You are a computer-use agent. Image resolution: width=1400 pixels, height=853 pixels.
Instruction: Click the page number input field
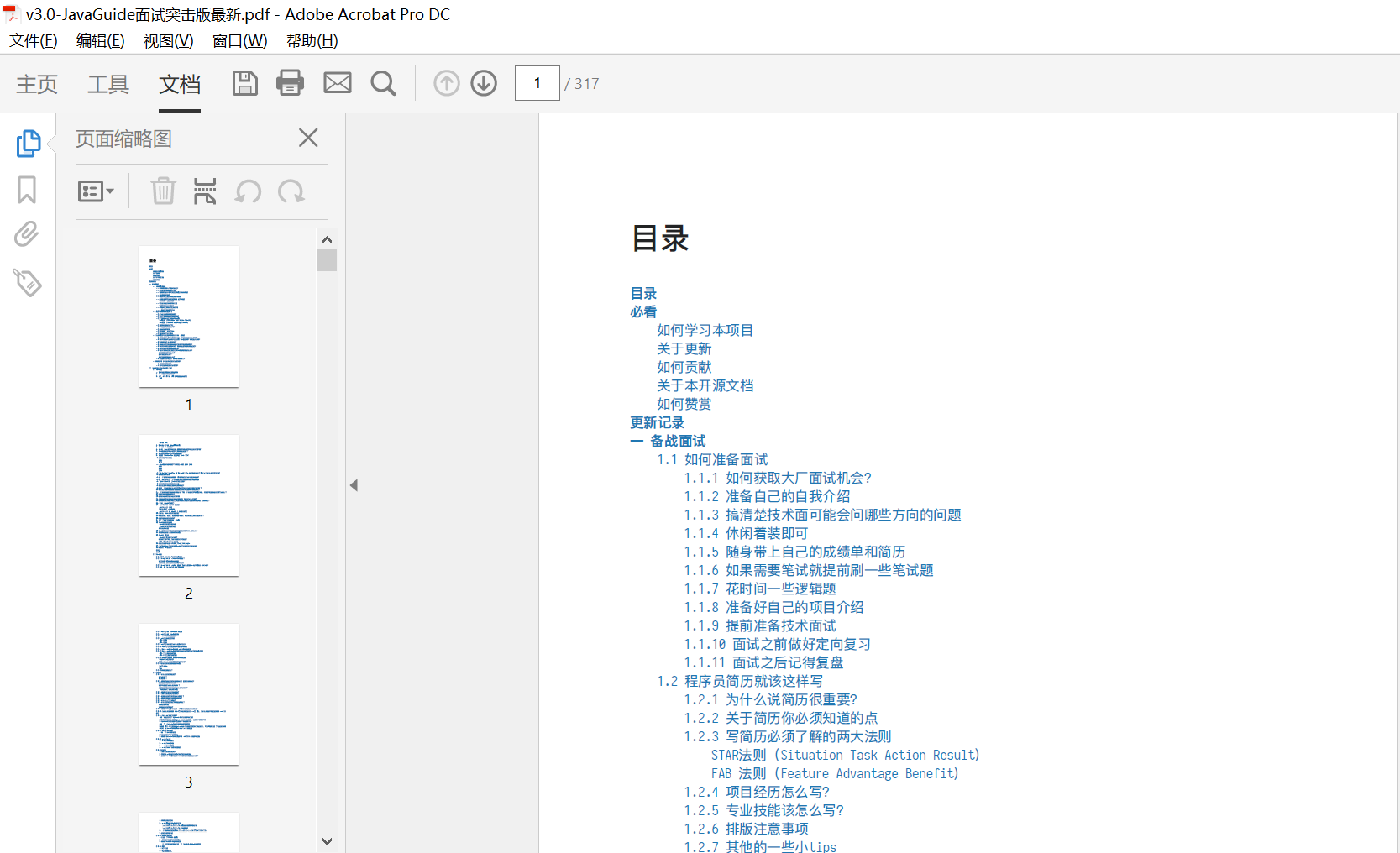tap(537, 83)
